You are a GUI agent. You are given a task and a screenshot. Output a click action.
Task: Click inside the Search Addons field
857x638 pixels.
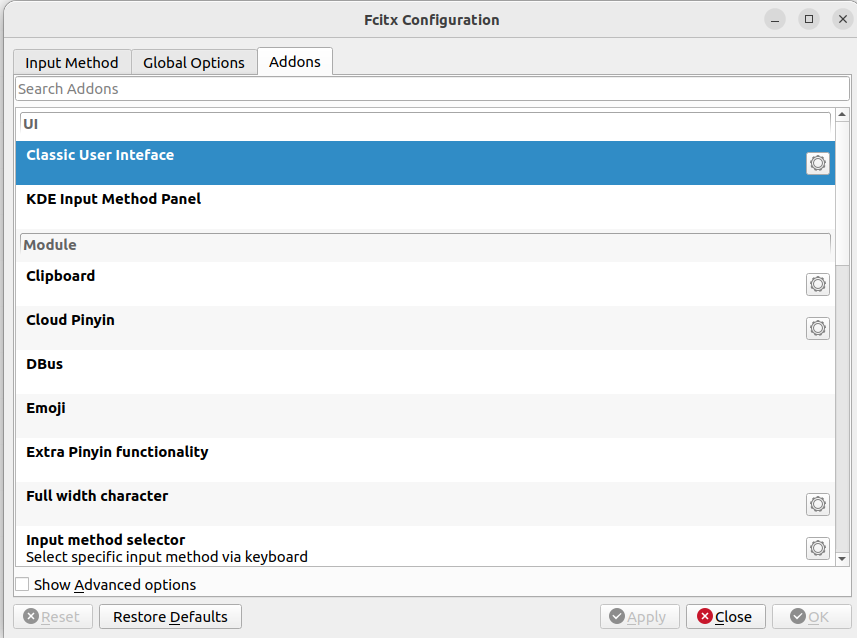tap(430, 89)
